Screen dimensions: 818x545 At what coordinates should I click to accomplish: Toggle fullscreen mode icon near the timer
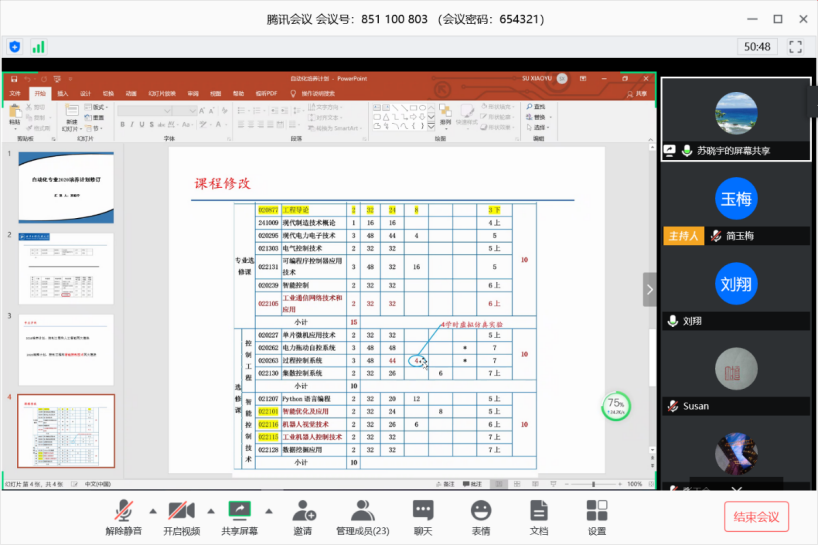coord(796,46)
